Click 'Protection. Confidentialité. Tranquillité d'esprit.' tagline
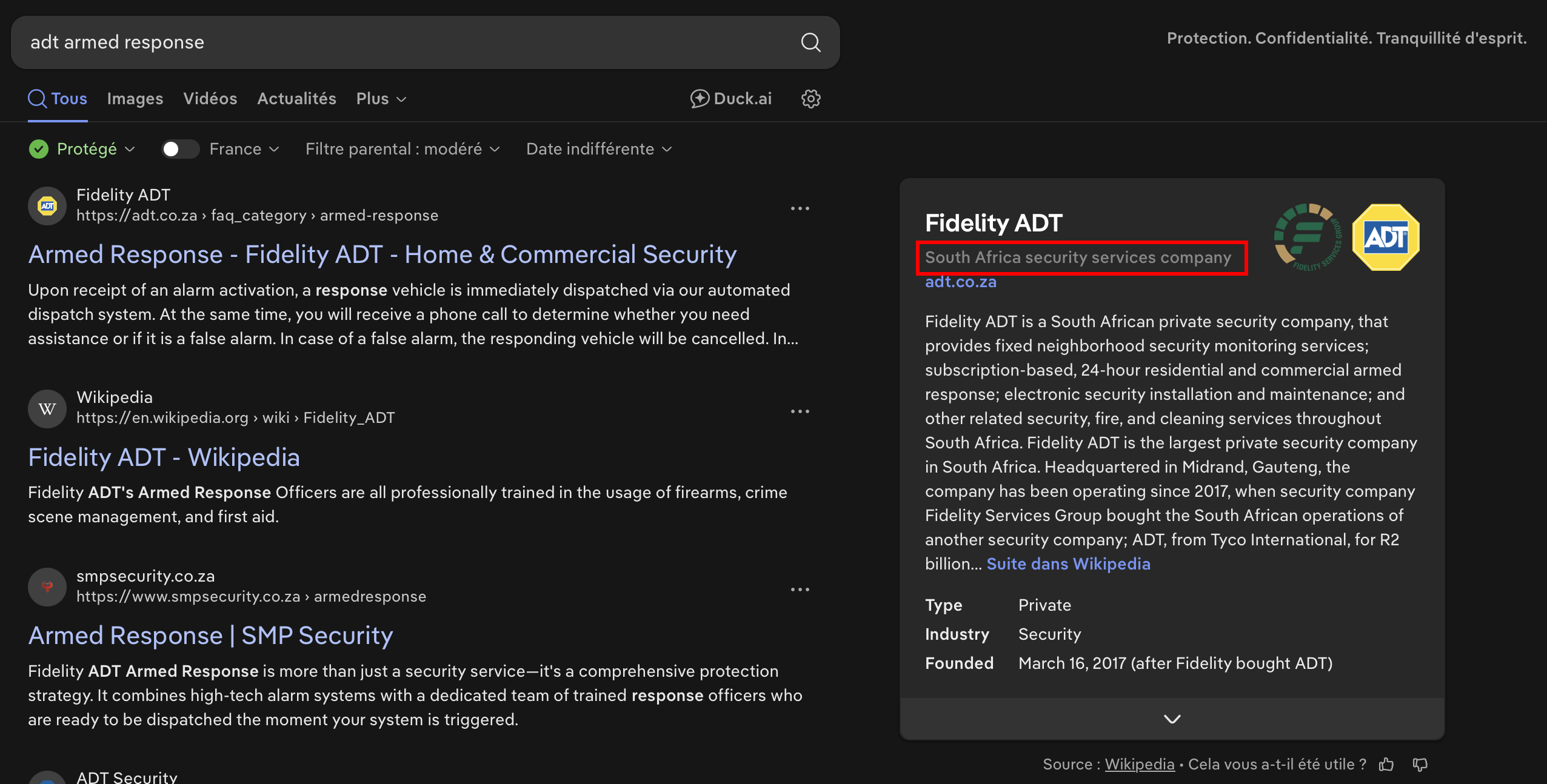Image resolution: width=1547 pixels, height=784 pixels. point(1346,38)
